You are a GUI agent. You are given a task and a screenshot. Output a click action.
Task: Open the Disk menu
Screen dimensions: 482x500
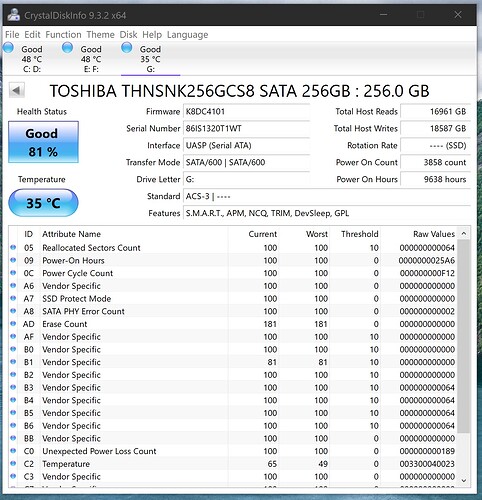coord(128,34)
